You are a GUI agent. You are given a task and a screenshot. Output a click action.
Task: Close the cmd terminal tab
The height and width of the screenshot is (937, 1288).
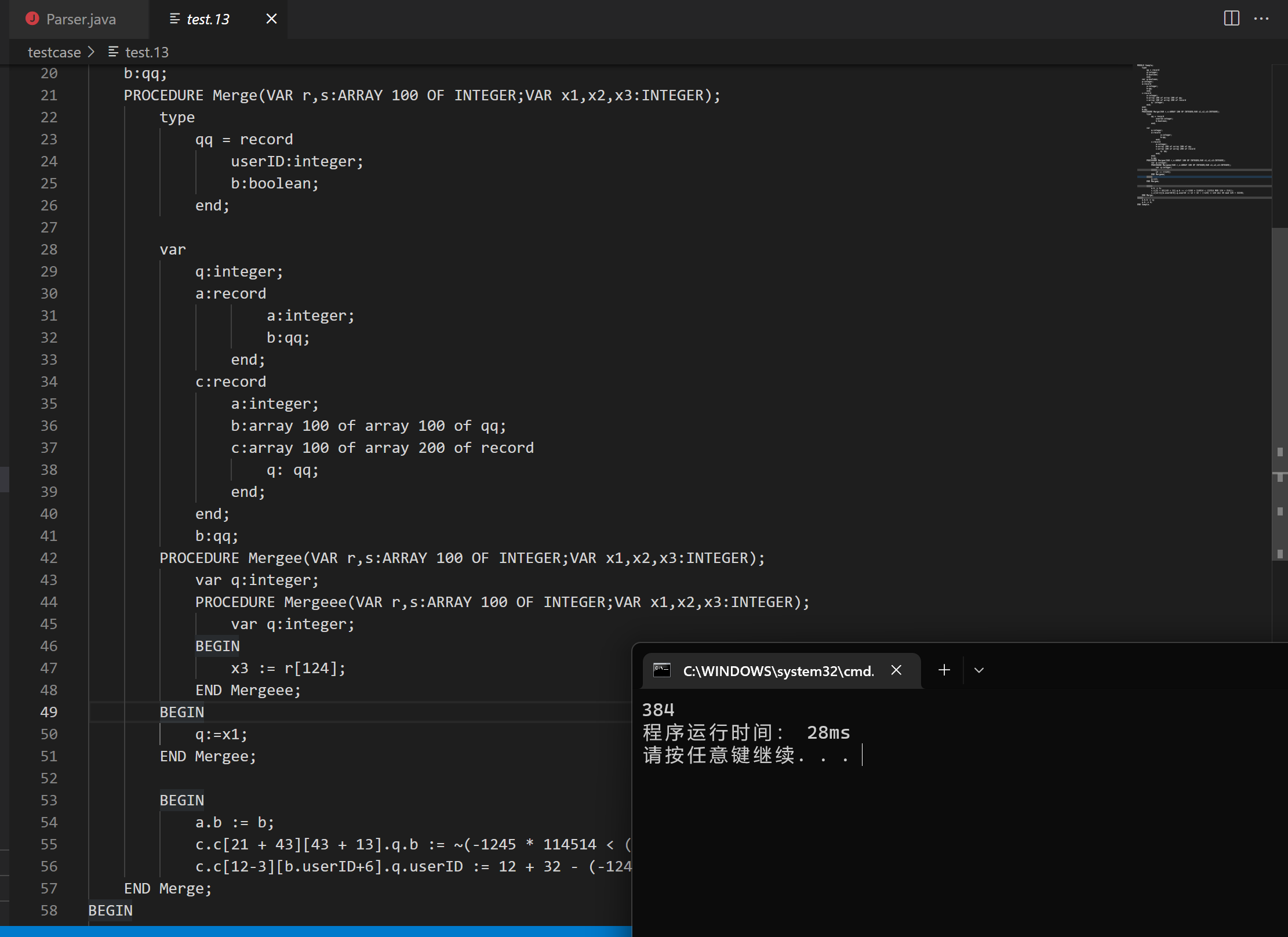click(x=896, y=670)
